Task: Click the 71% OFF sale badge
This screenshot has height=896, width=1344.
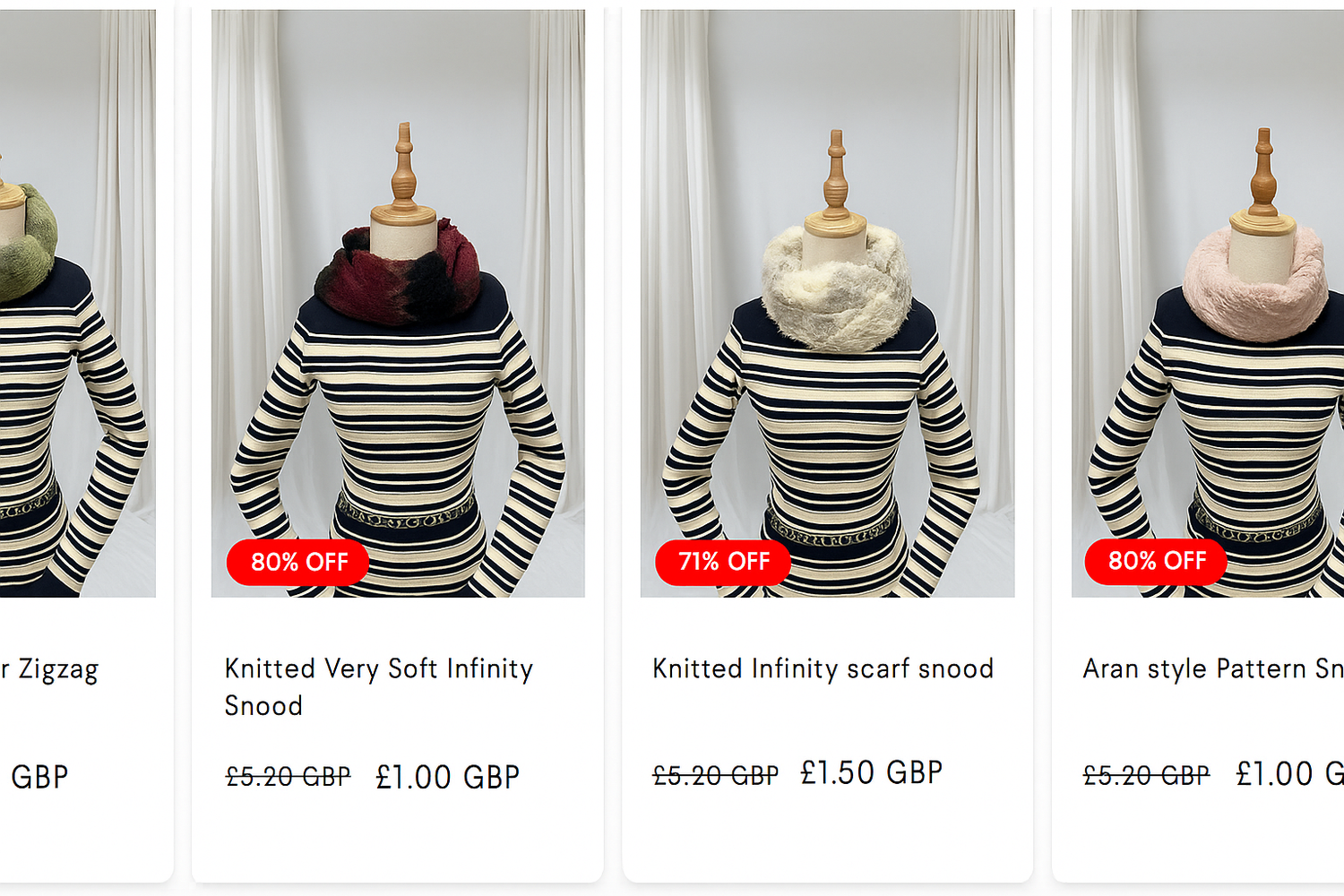Action: (723, 562)
